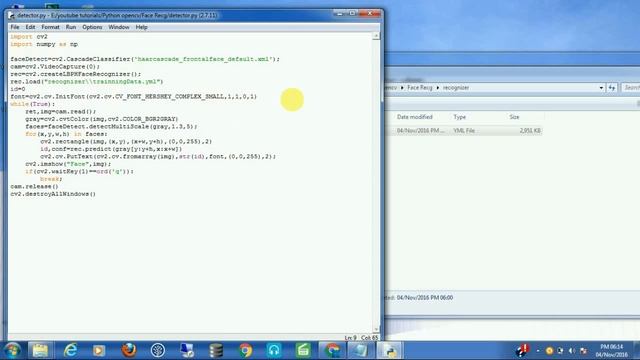Click the 'rec.load' line in the code
This screenshot has width=640, height=360.
pos(87,82)
